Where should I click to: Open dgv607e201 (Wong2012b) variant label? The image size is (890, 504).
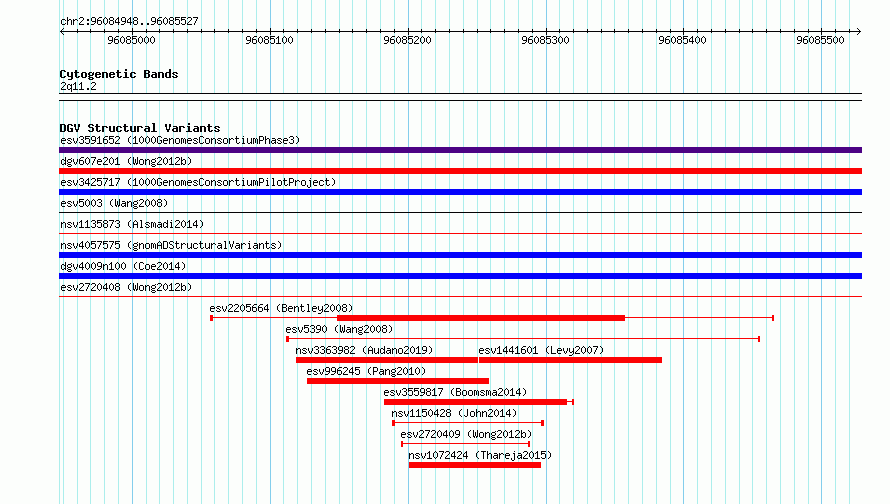tap(126, 161)
